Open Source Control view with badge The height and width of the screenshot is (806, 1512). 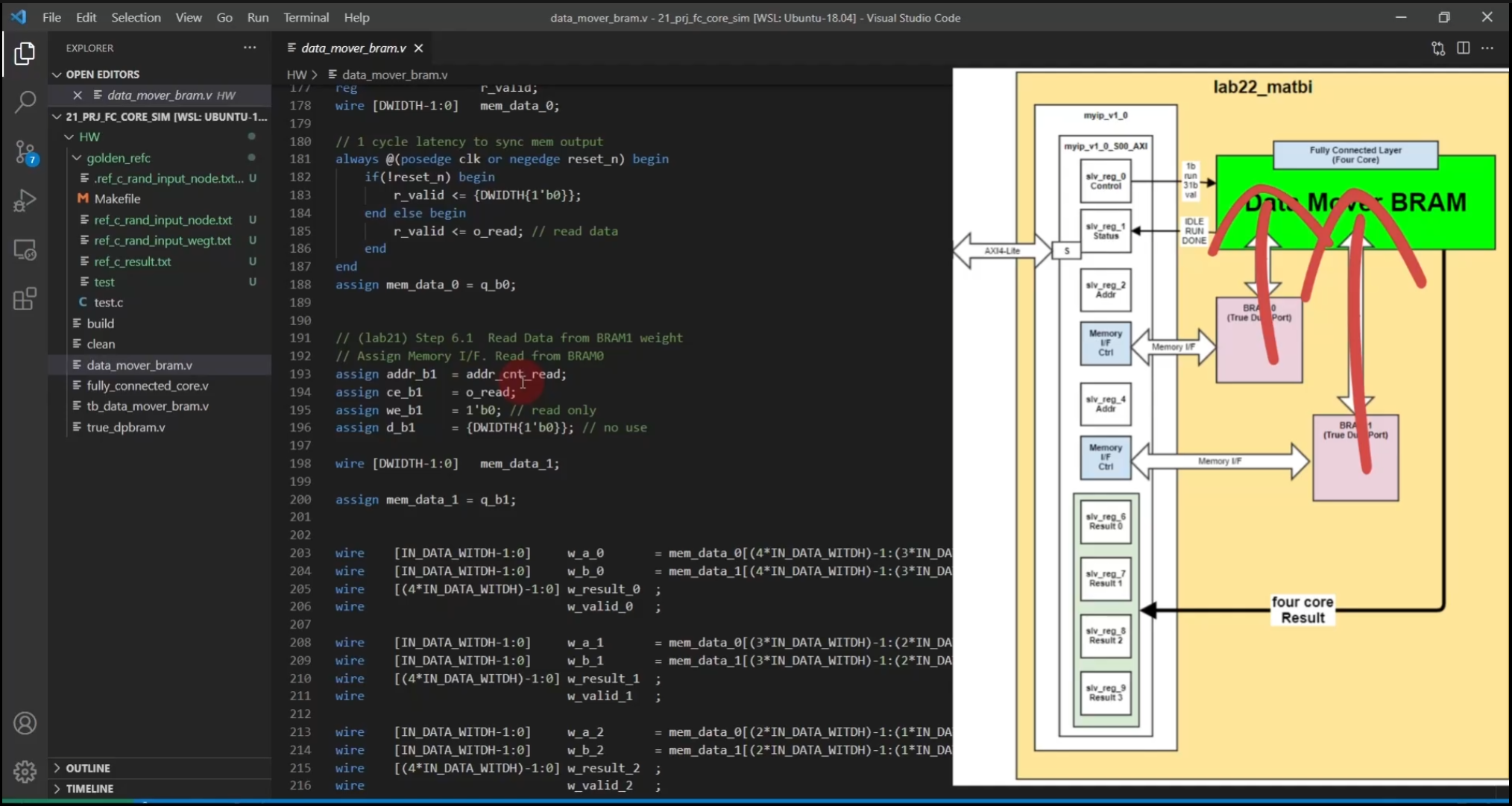click(25, 152)
